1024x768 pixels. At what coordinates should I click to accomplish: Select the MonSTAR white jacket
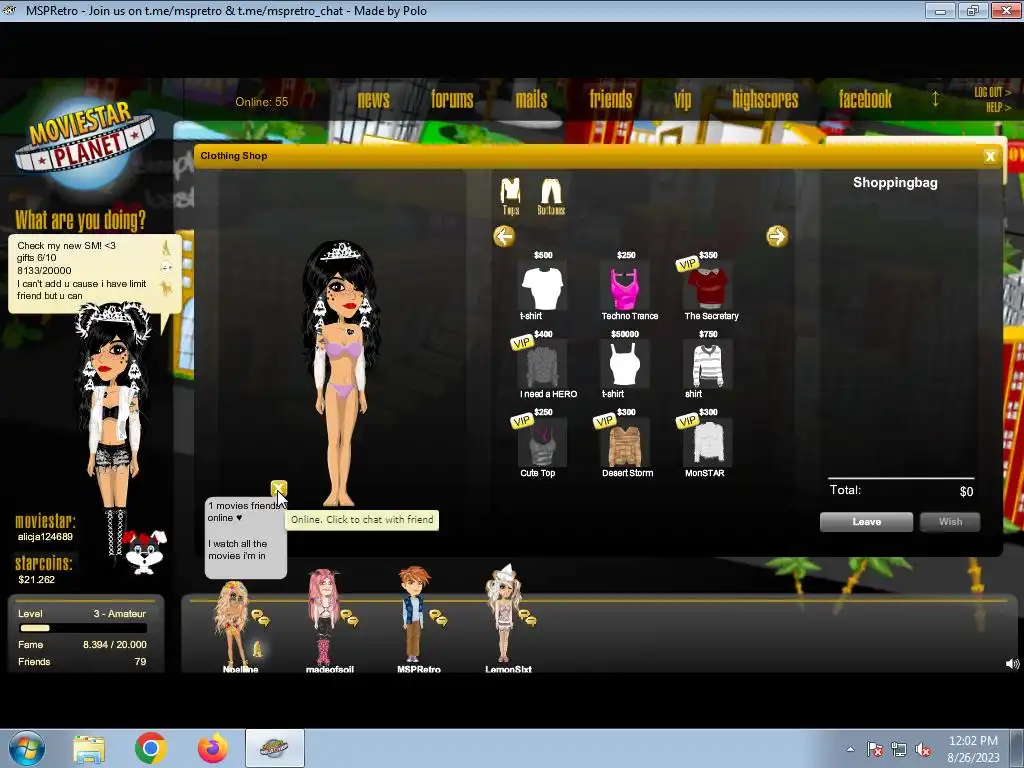[x=708, y=444]
